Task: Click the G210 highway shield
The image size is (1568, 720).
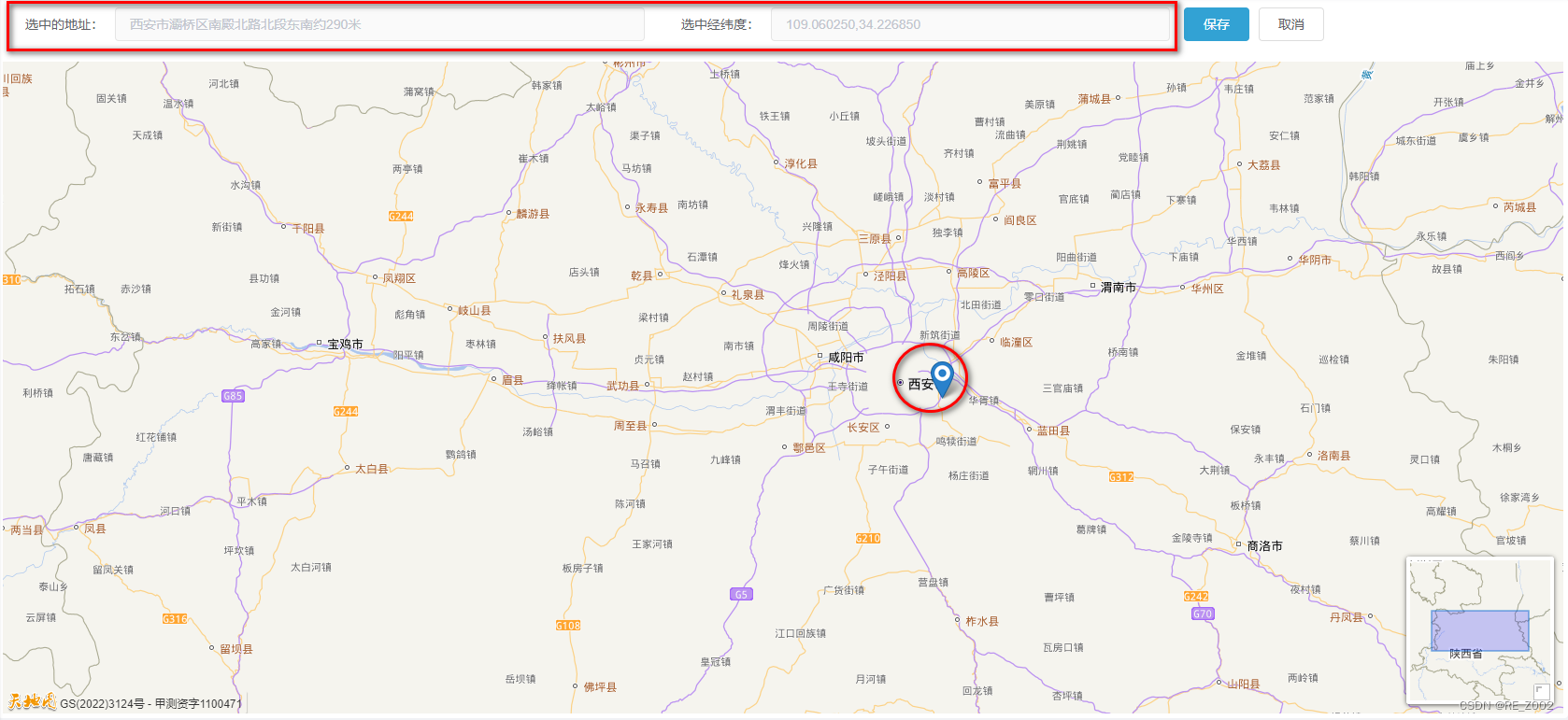Action: pos(868,538)
